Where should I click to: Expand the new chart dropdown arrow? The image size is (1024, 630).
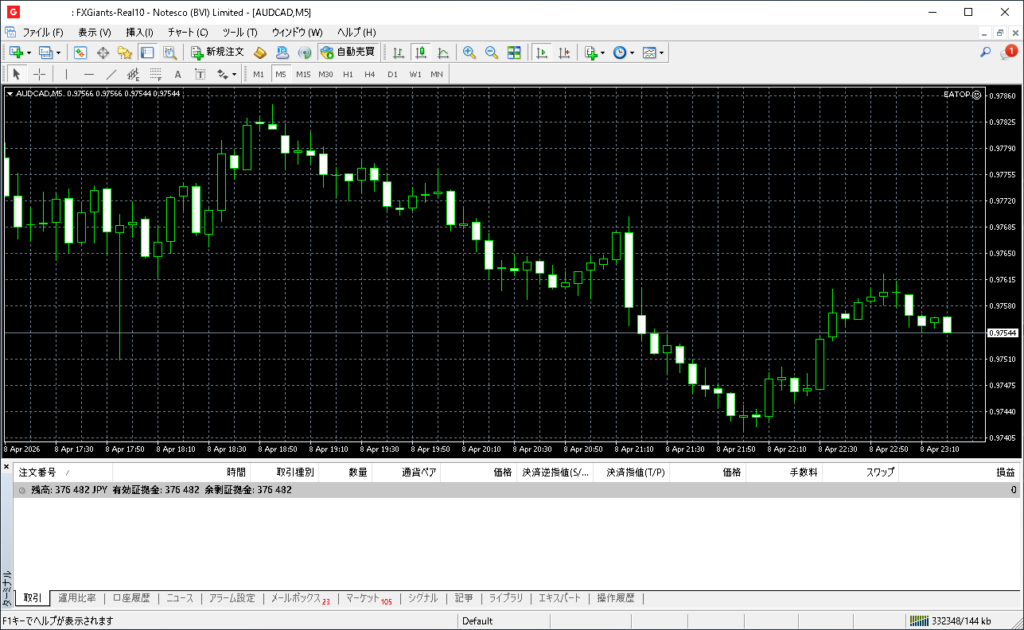pos(29,52)
